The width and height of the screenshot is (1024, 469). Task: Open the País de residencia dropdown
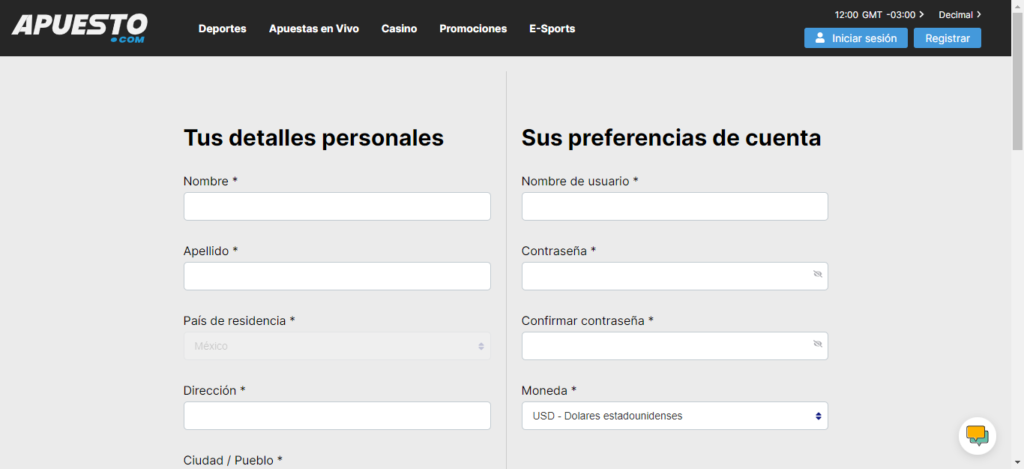pos(336,346)
